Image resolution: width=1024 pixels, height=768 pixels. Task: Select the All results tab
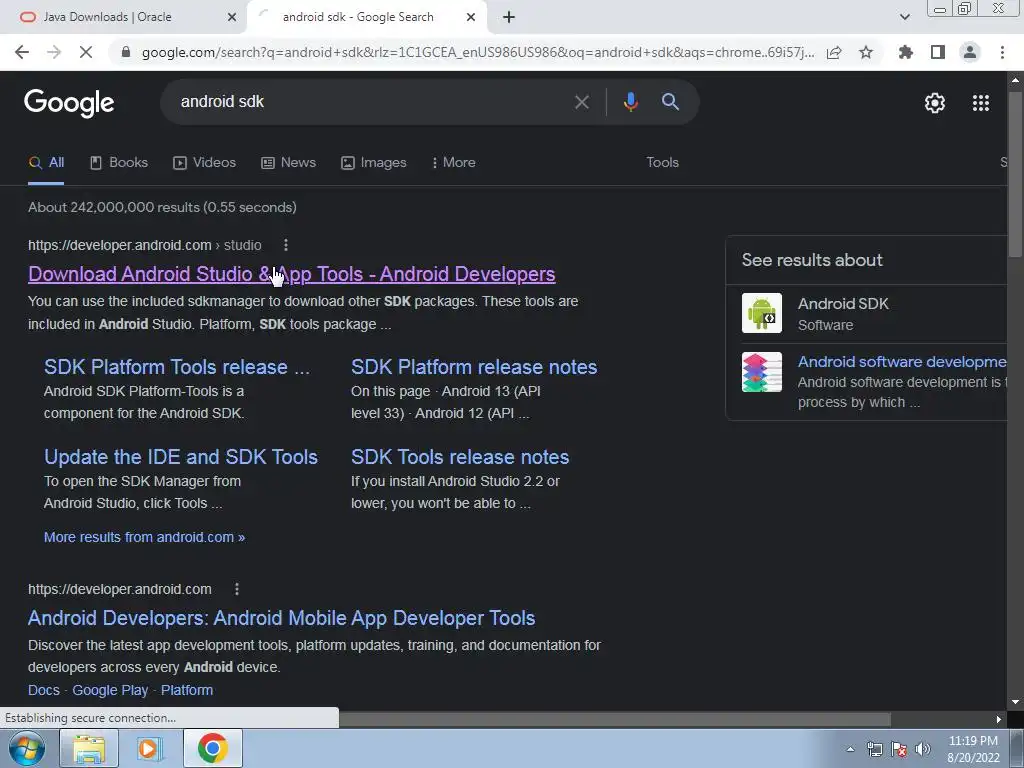coord(46,163)
